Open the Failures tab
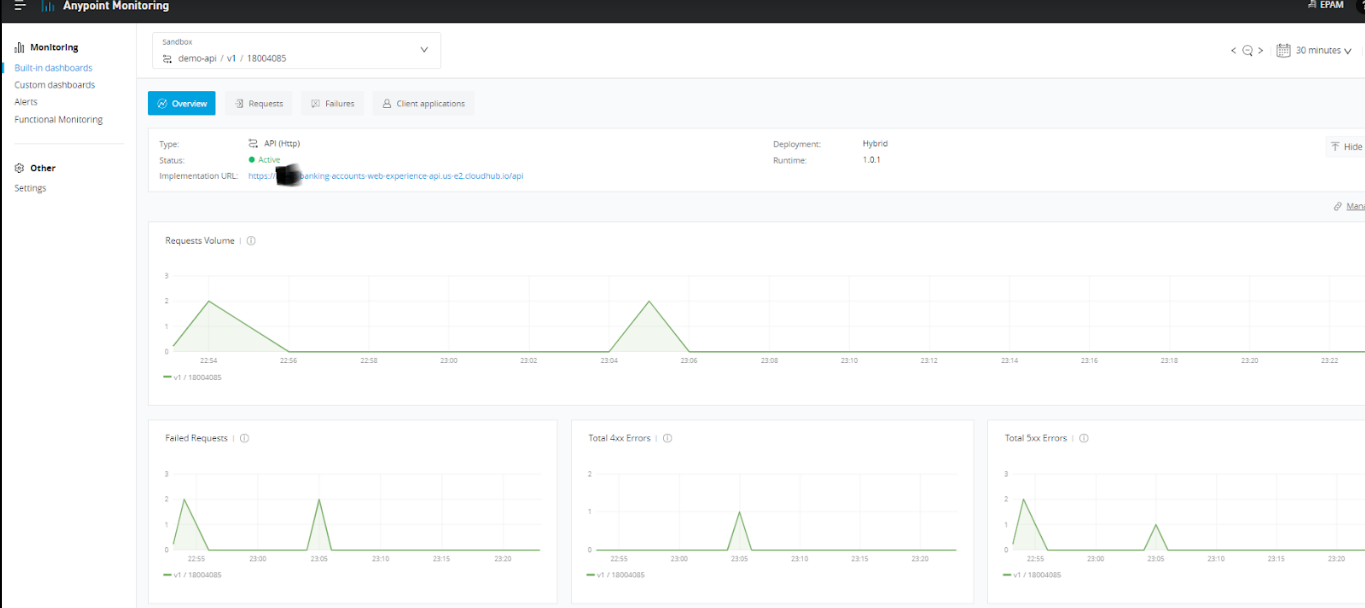This screenshot has height=608, width=1365. (x=333, y=103)
